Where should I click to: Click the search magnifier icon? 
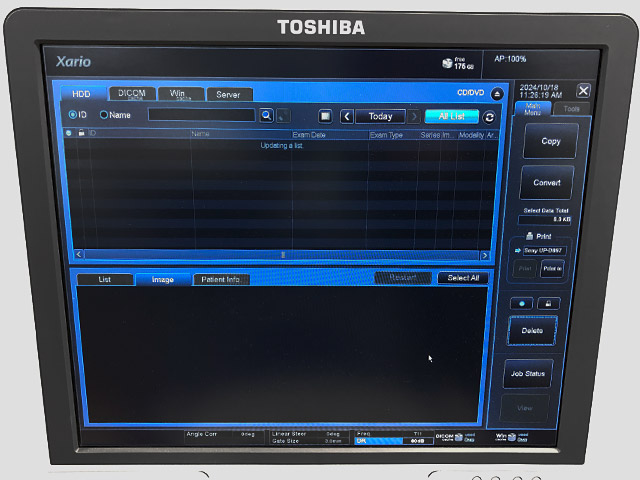tap(267, 116)
